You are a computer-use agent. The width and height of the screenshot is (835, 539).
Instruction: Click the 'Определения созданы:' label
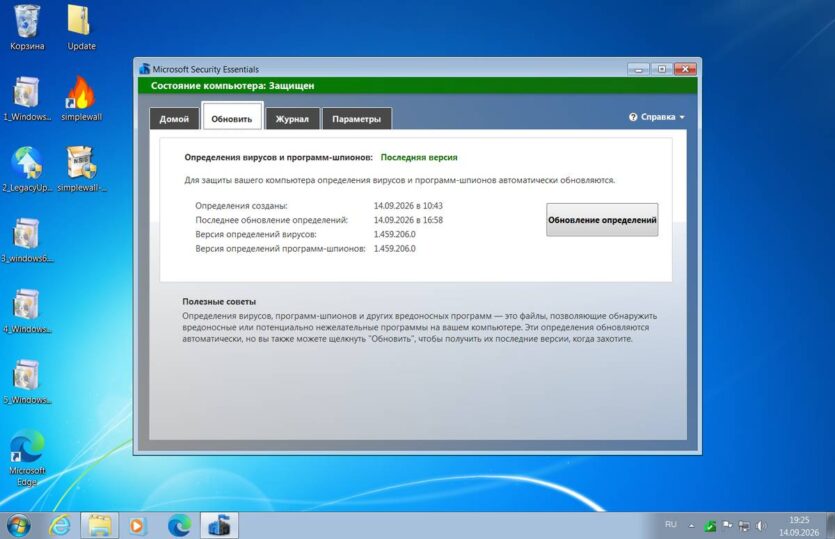click(x=241, y=206)
